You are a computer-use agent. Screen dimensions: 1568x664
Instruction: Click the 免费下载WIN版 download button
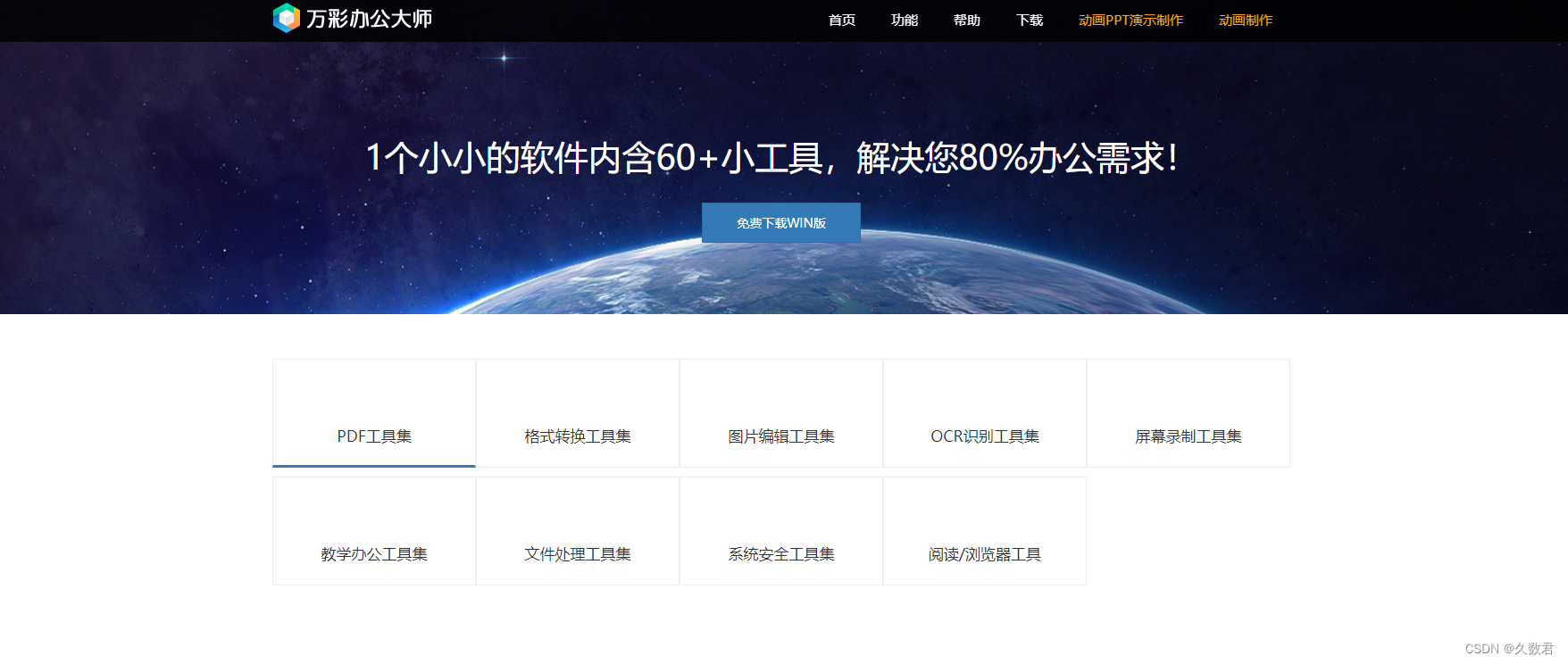pos(781,223)
